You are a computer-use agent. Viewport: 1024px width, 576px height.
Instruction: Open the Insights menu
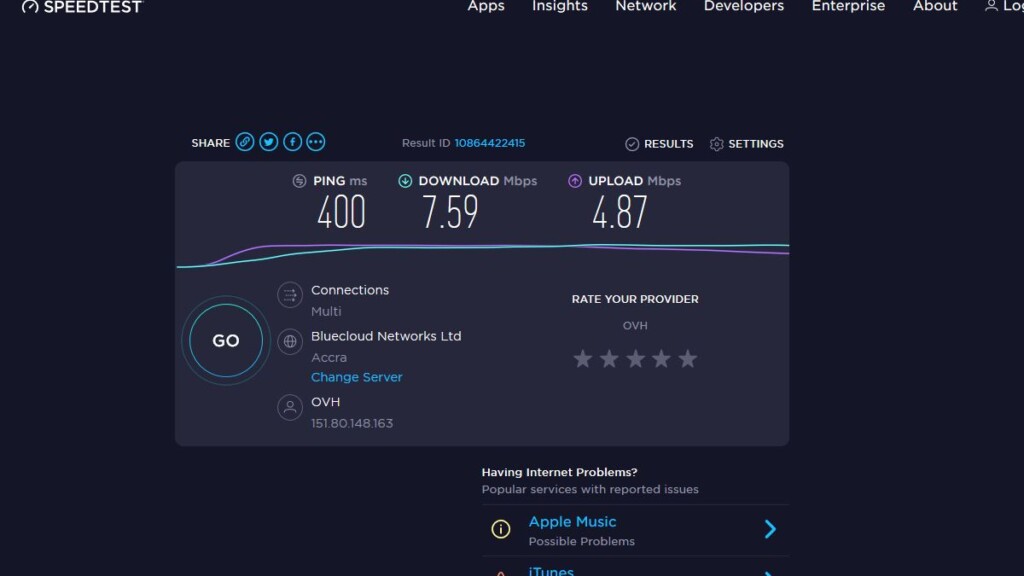(x=560, y=6)
